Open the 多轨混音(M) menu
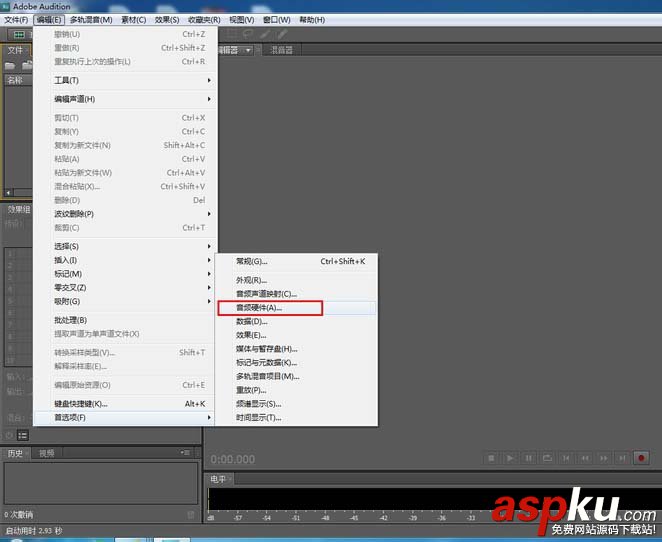 [91, 20]
